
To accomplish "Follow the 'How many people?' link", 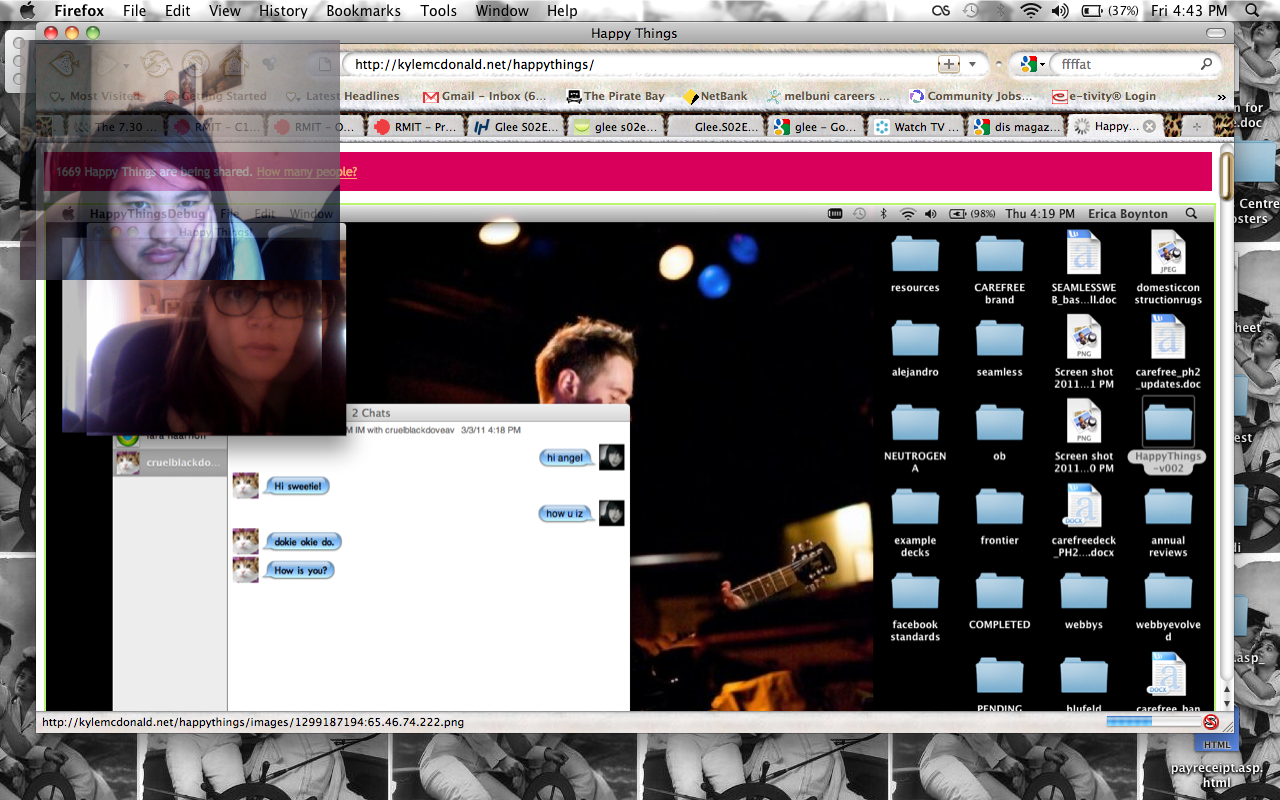I will tap(307, 172).
